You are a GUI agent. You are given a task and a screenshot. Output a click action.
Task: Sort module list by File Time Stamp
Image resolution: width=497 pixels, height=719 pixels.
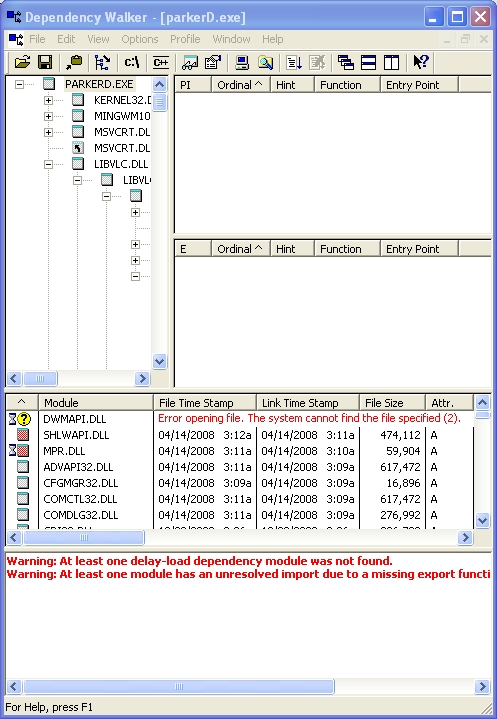205,403
